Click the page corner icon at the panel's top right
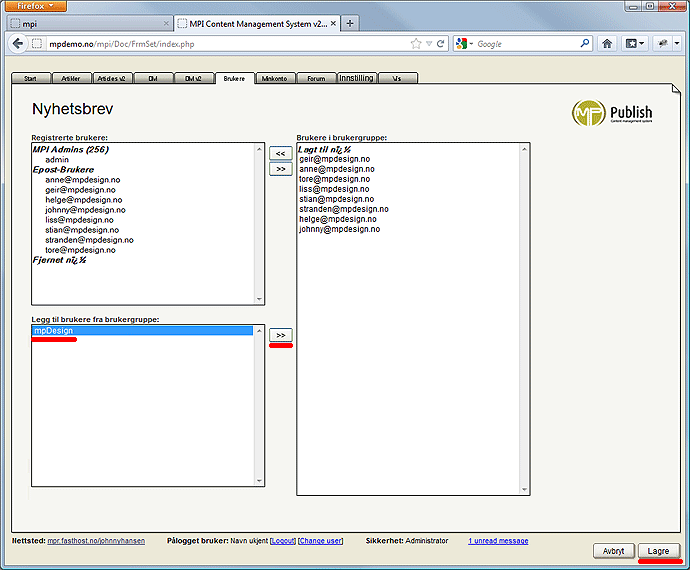 pyautogui.click(x=675, y=89)
